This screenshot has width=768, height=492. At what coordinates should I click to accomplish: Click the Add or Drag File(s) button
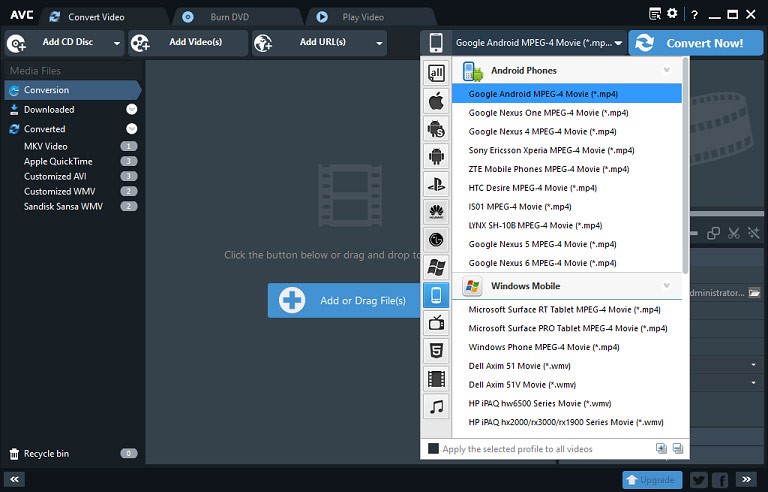(344, 300)
